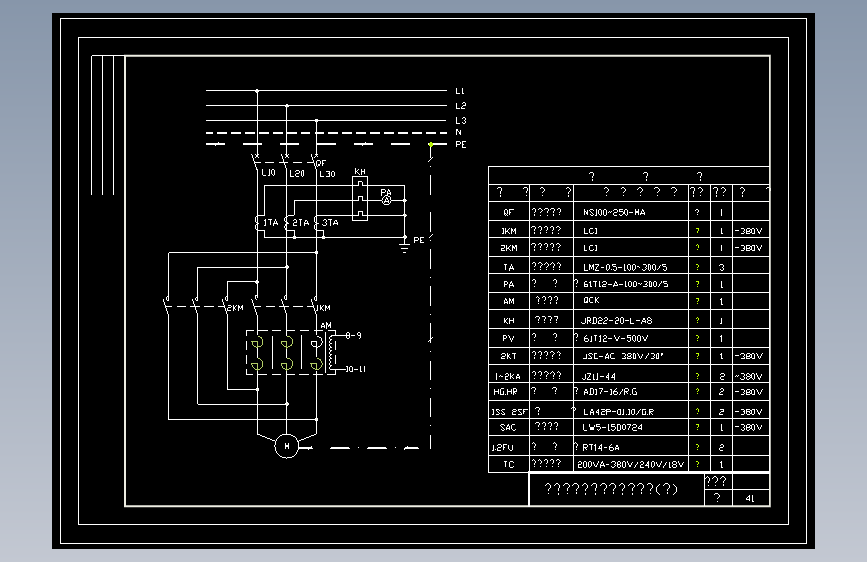Click model RT14-6A in 1.2FU row
The image size is (867, 562).
(x=600, y=447)
